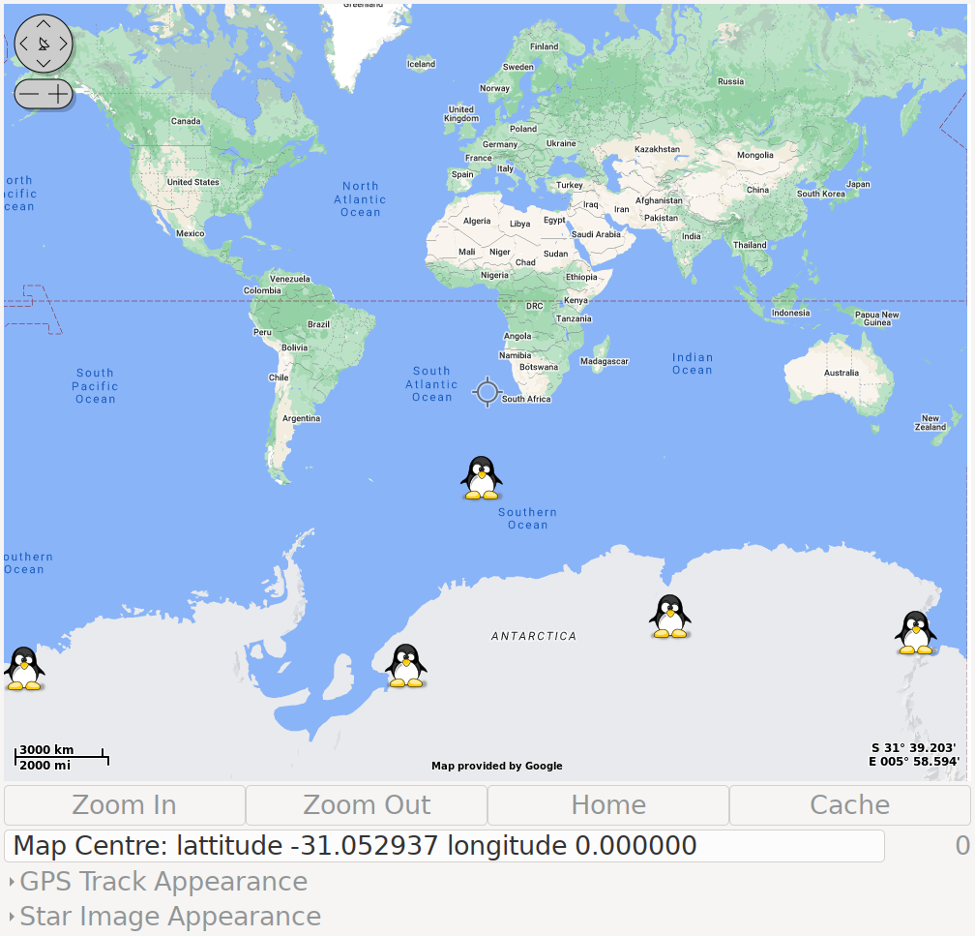Click the GPS centre icon inside the D-pad

coord(44,44)
